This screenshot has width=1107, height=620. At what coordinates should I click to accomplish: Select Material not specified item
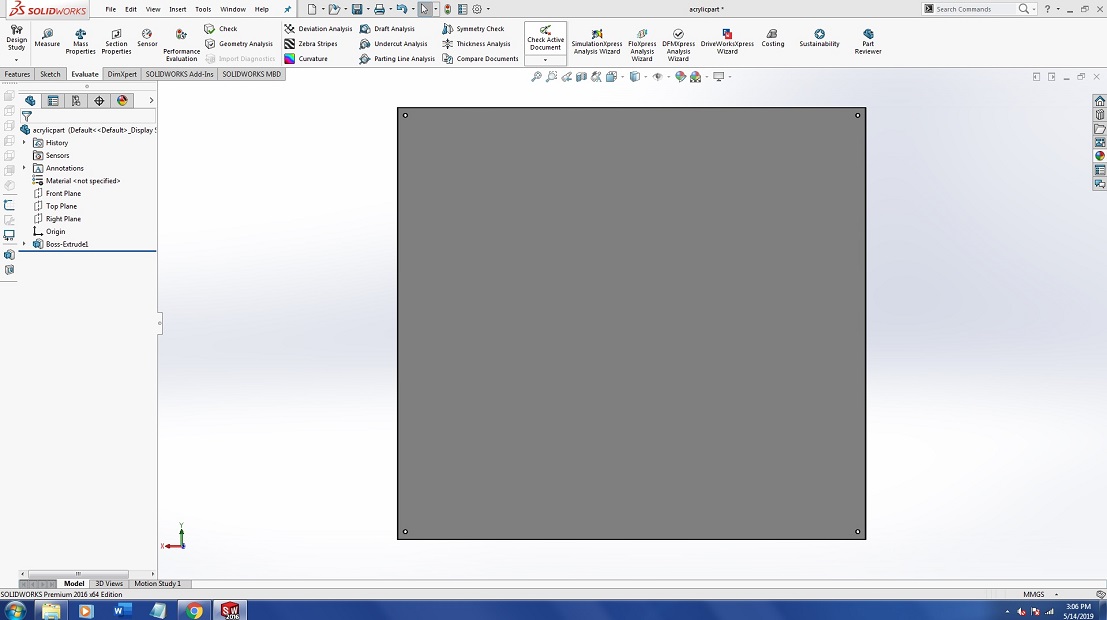pyautogui.click(x=83, y=181)
